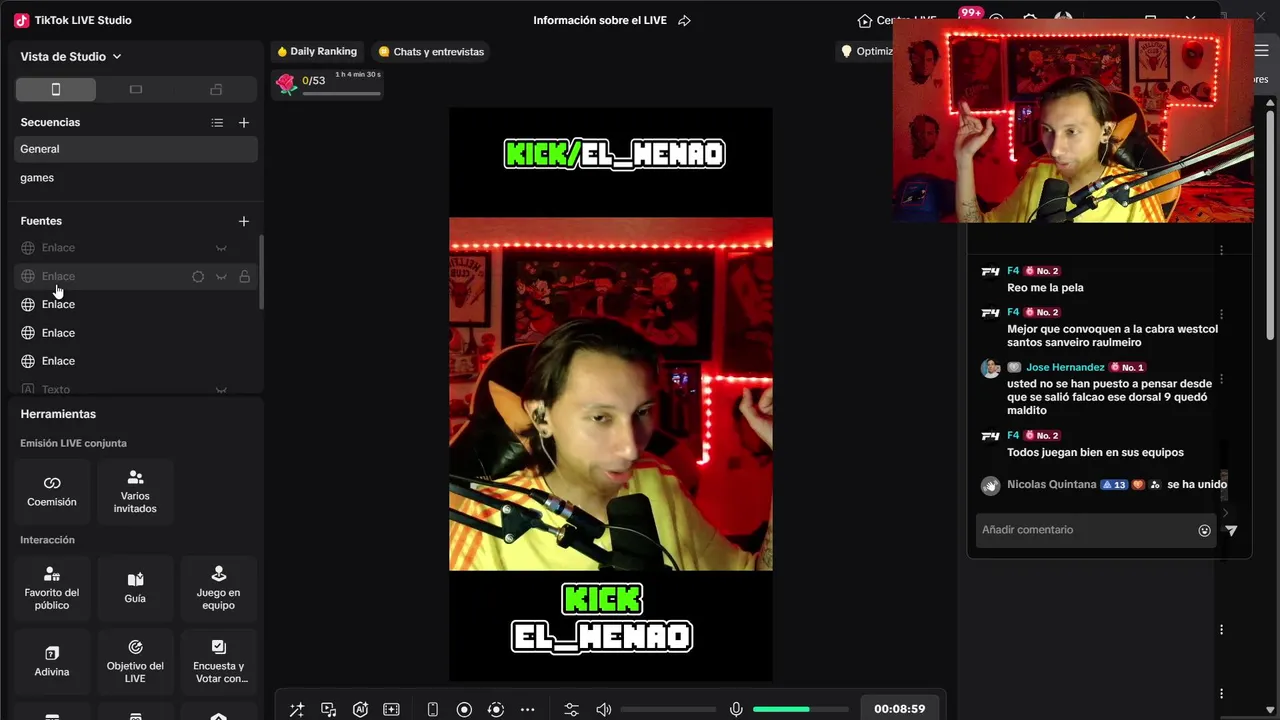The height and width of the screenshot is (720, 1280).
Task: Click the bottom KICK EL_HENAO overlay in preview
Action: [602, 618]
